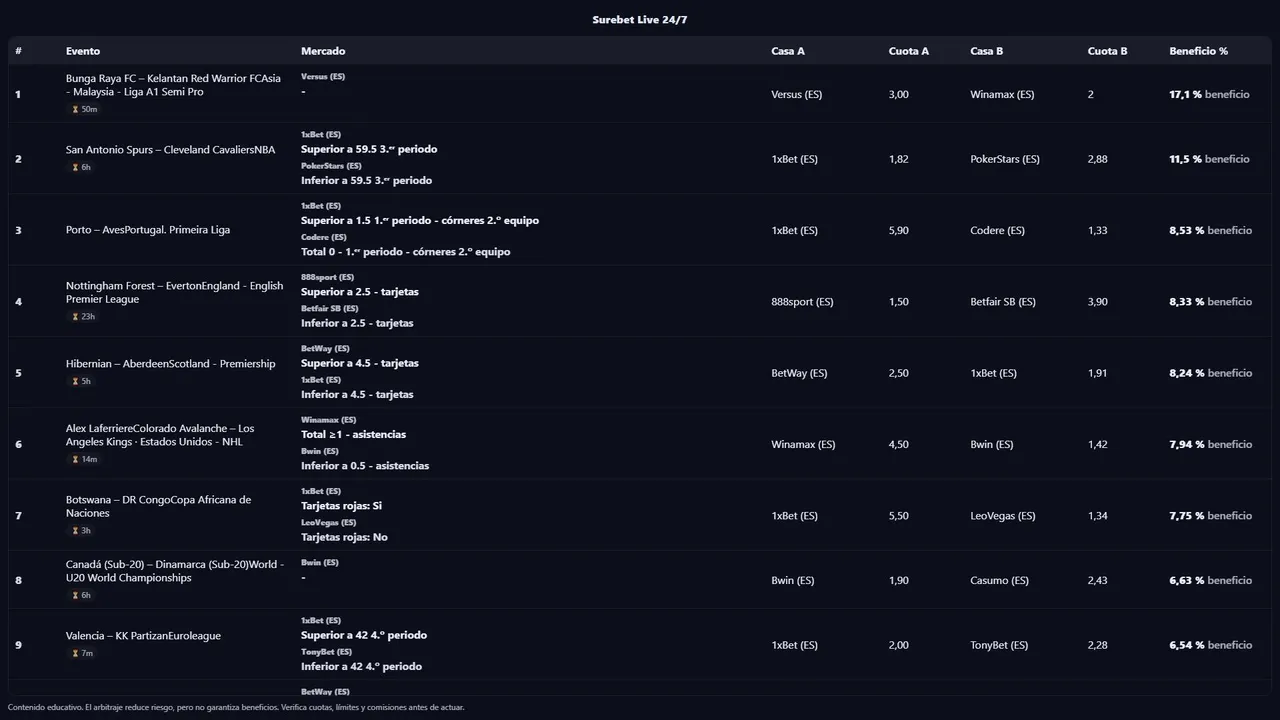Click the Cuota A column header
This screenshot has height=720, width=1280.
[x=908, y=51]
